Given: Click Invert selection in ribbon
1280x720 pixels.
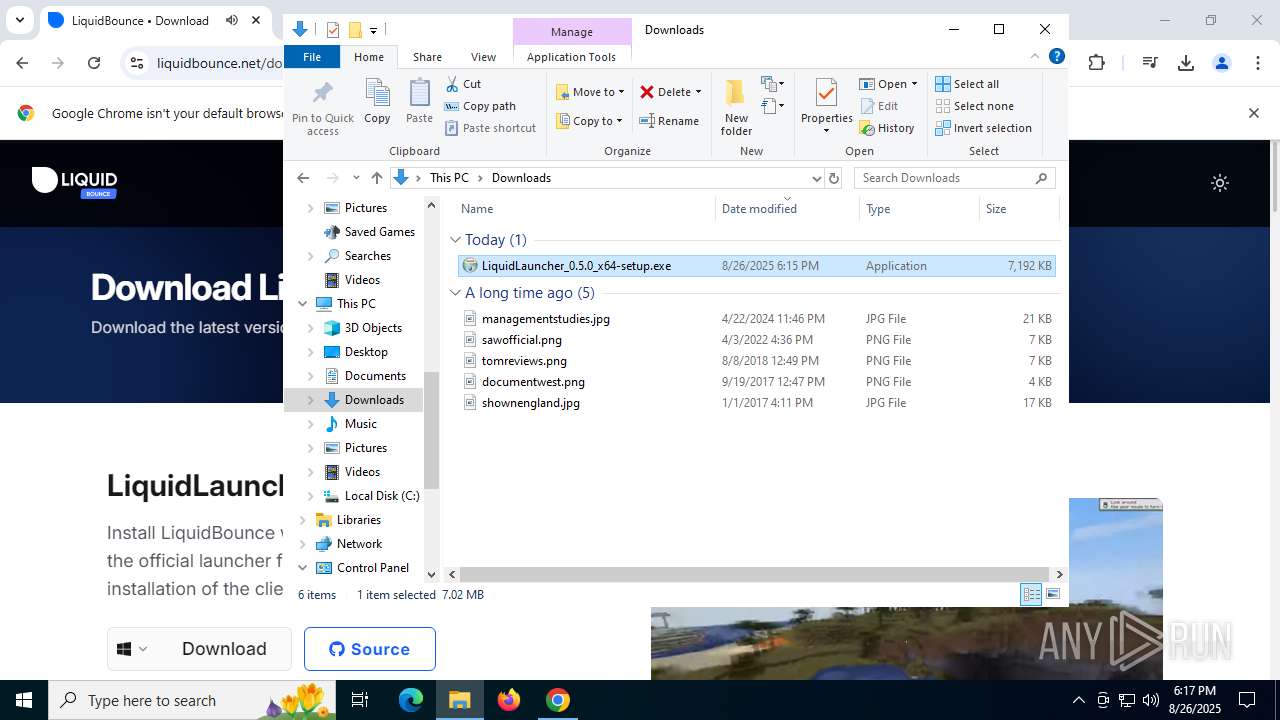Looking at the screenshot, I should (x=983, y=128).
